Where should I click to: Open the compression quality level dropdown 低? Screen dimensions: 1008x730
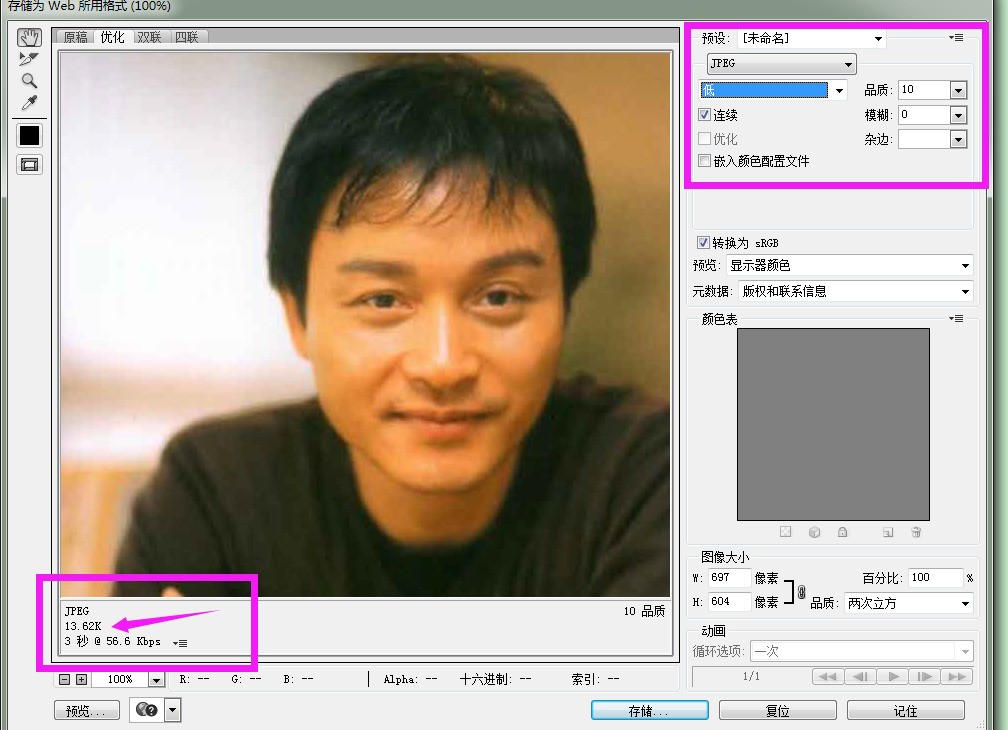(x=773, y=90)
